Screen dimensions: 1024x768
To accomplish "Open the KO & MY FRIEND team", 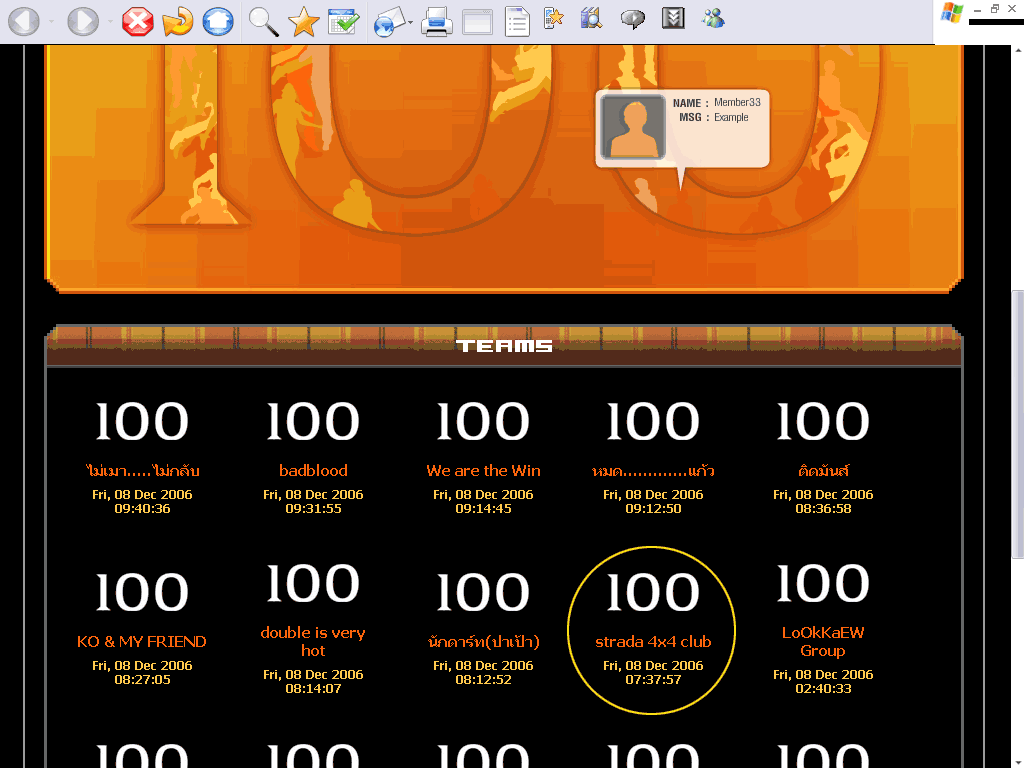I will [142, 641].
